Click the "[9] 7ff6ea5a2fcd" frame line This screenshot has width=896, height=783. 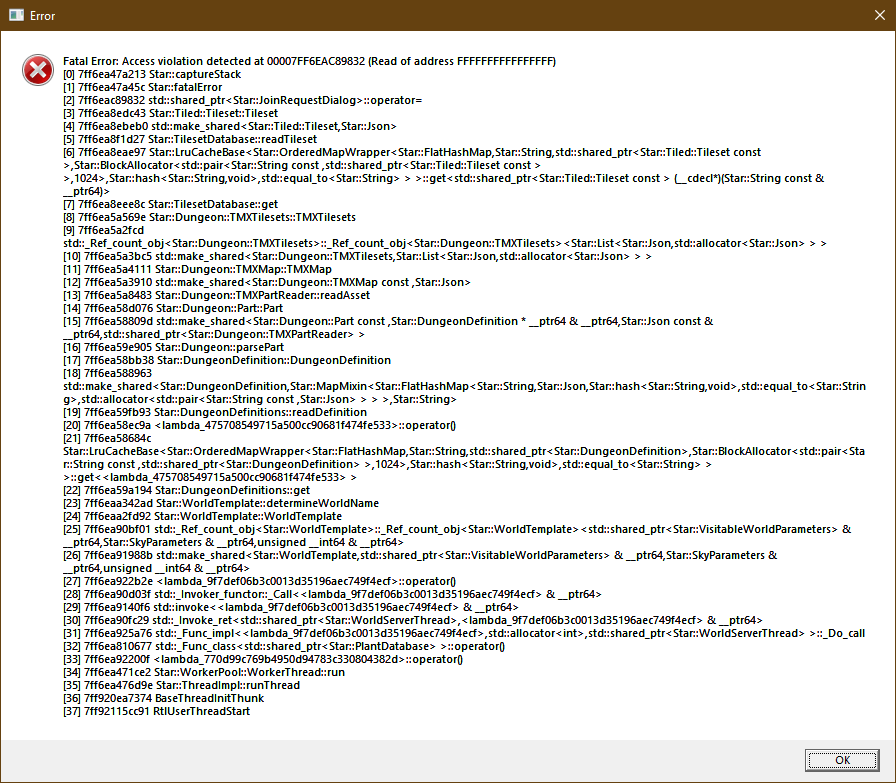click(103, 230)
